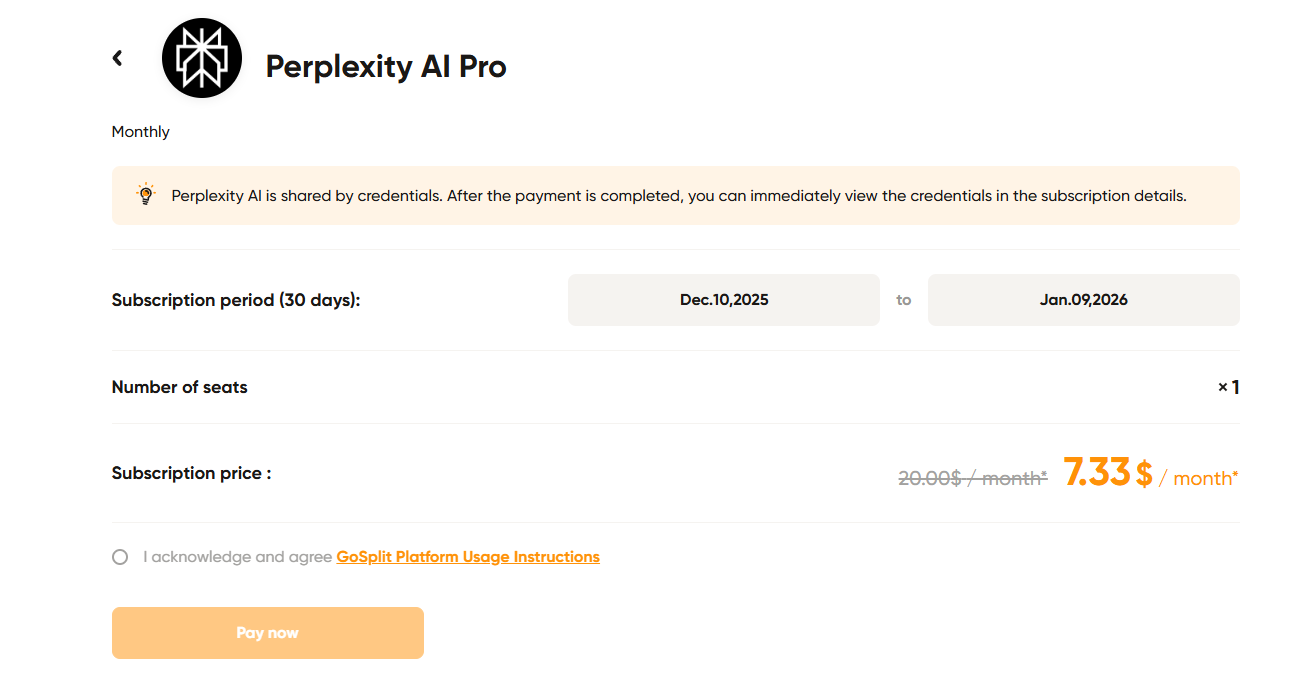Click the back arrow icon
This screenshot has height=679, width=1300.
pyautogui.click(x=117, y=58)
